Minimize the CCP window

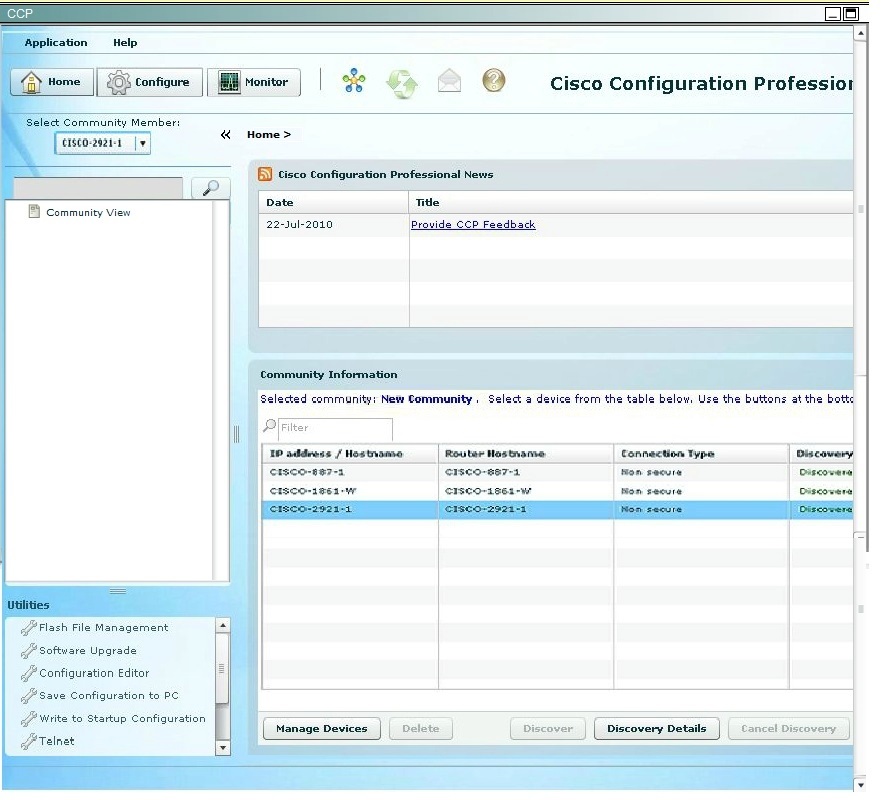click(832, 14)
